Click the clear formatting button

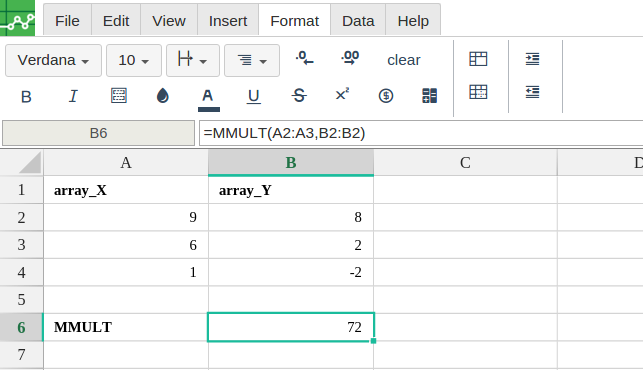[x=404, y=60]
